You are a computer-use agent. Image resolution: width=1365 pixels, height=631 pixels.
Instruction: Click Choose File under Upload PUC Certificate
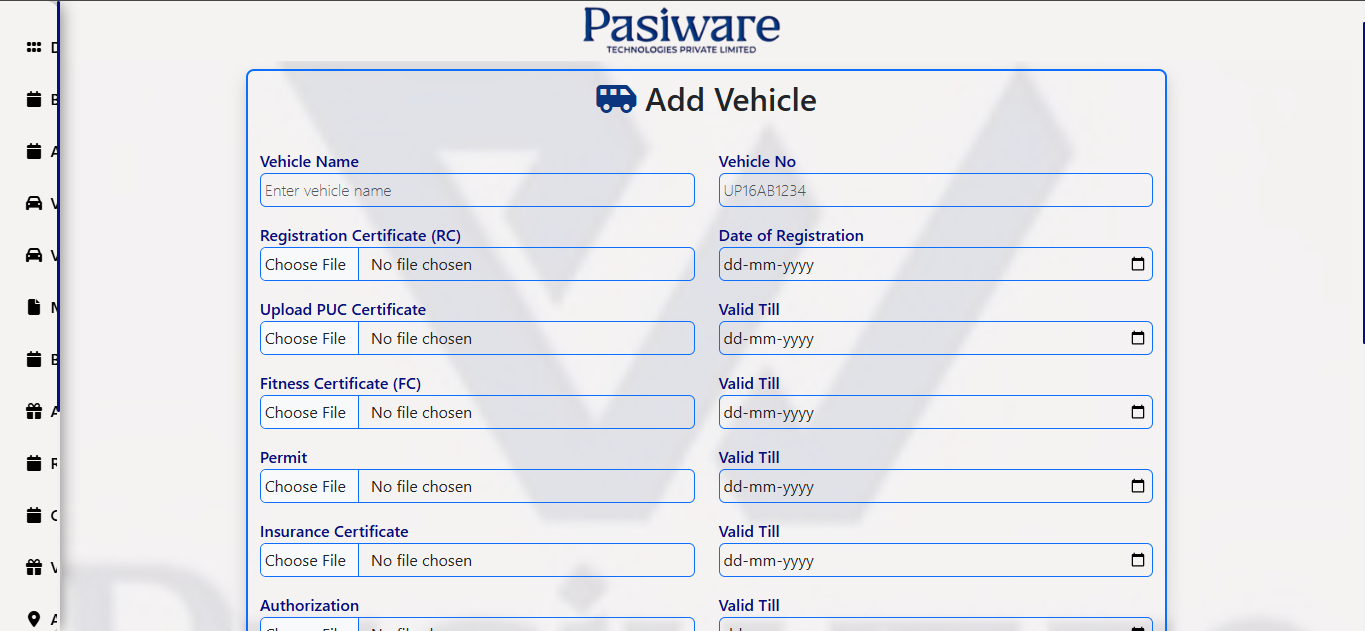tap(308, 337)
